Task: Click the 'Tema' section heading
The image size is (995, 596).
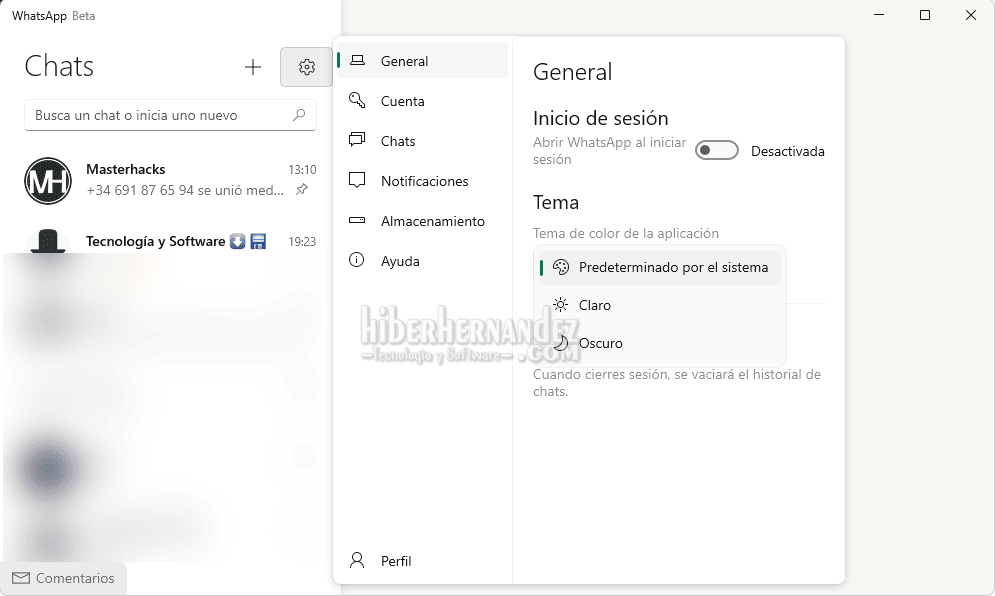Action: click(556, 202)
